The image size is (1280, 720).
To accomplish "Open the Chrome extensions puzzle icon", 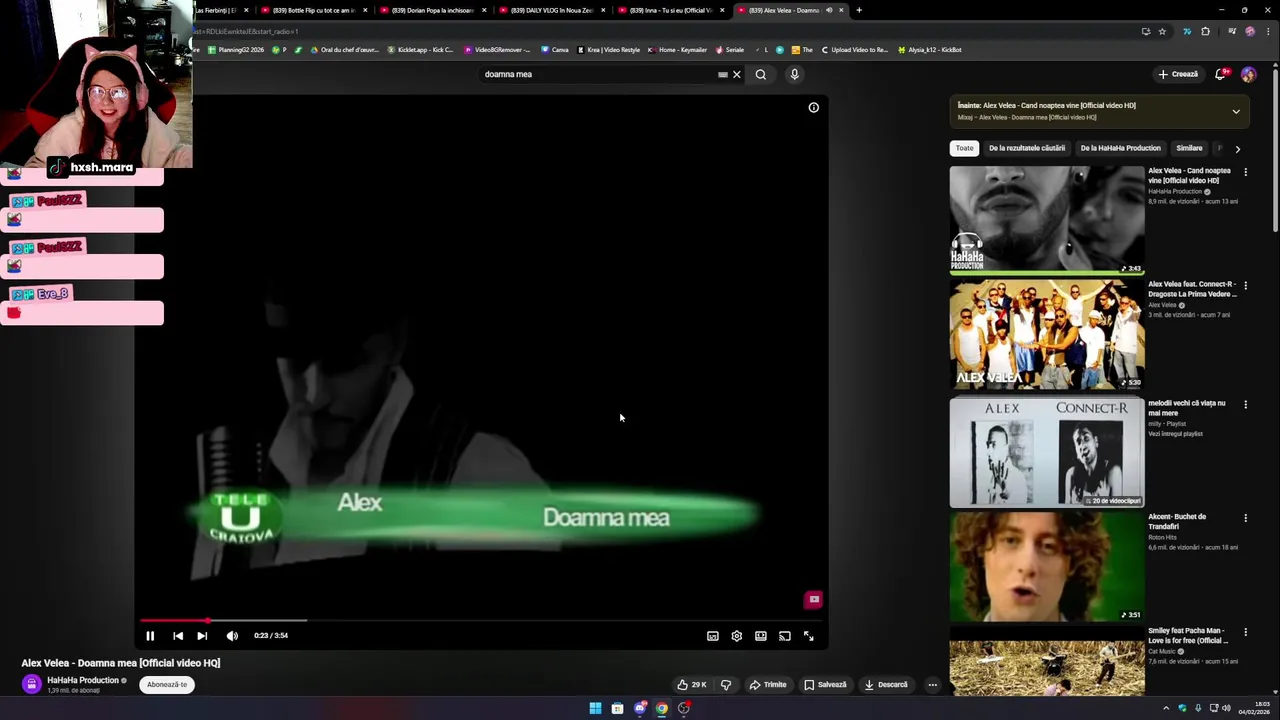I will (1205, 31).
